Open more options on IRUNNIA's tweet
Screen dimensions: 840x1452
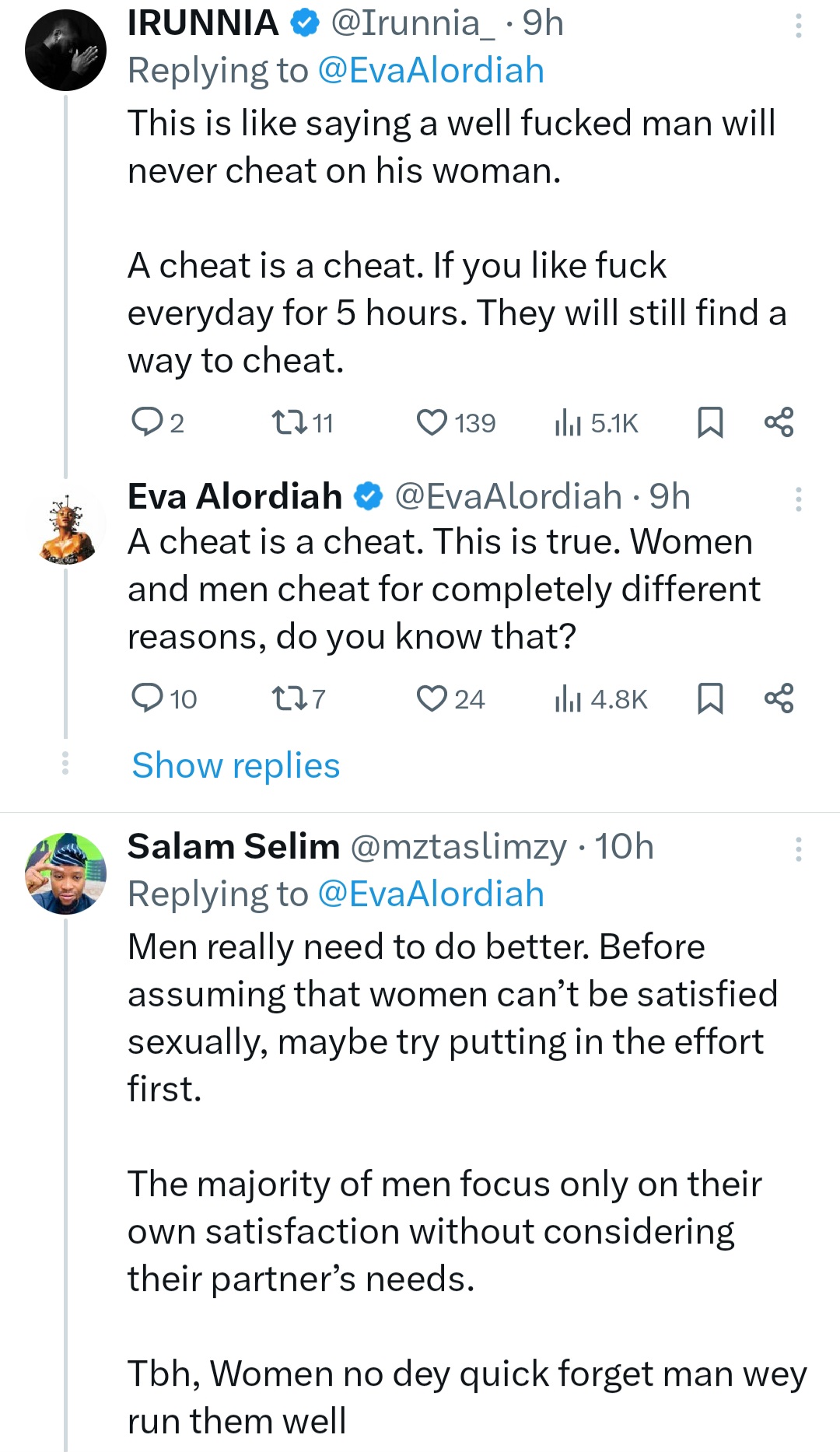(798, 26)
